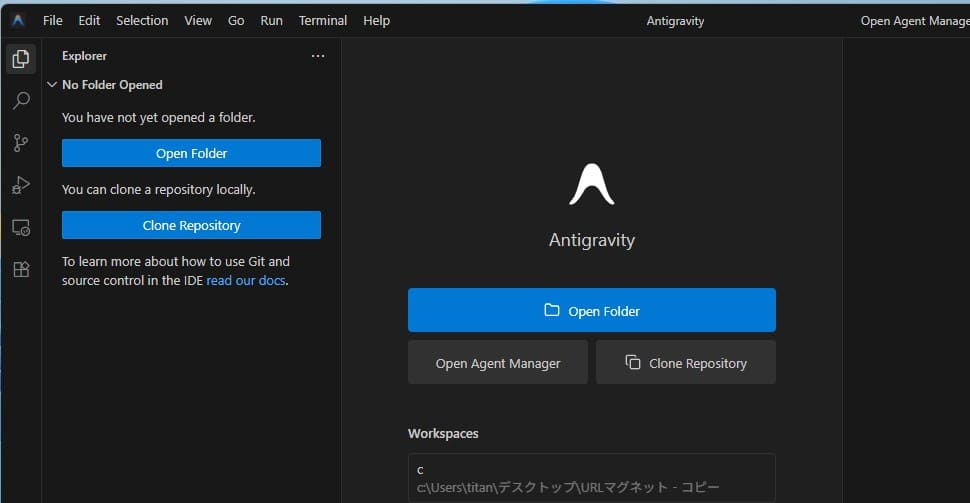Viewport: 970px width, 503px height.
Task: Click the Antigravity logo in title bar
Action: (x=18, y=20)
